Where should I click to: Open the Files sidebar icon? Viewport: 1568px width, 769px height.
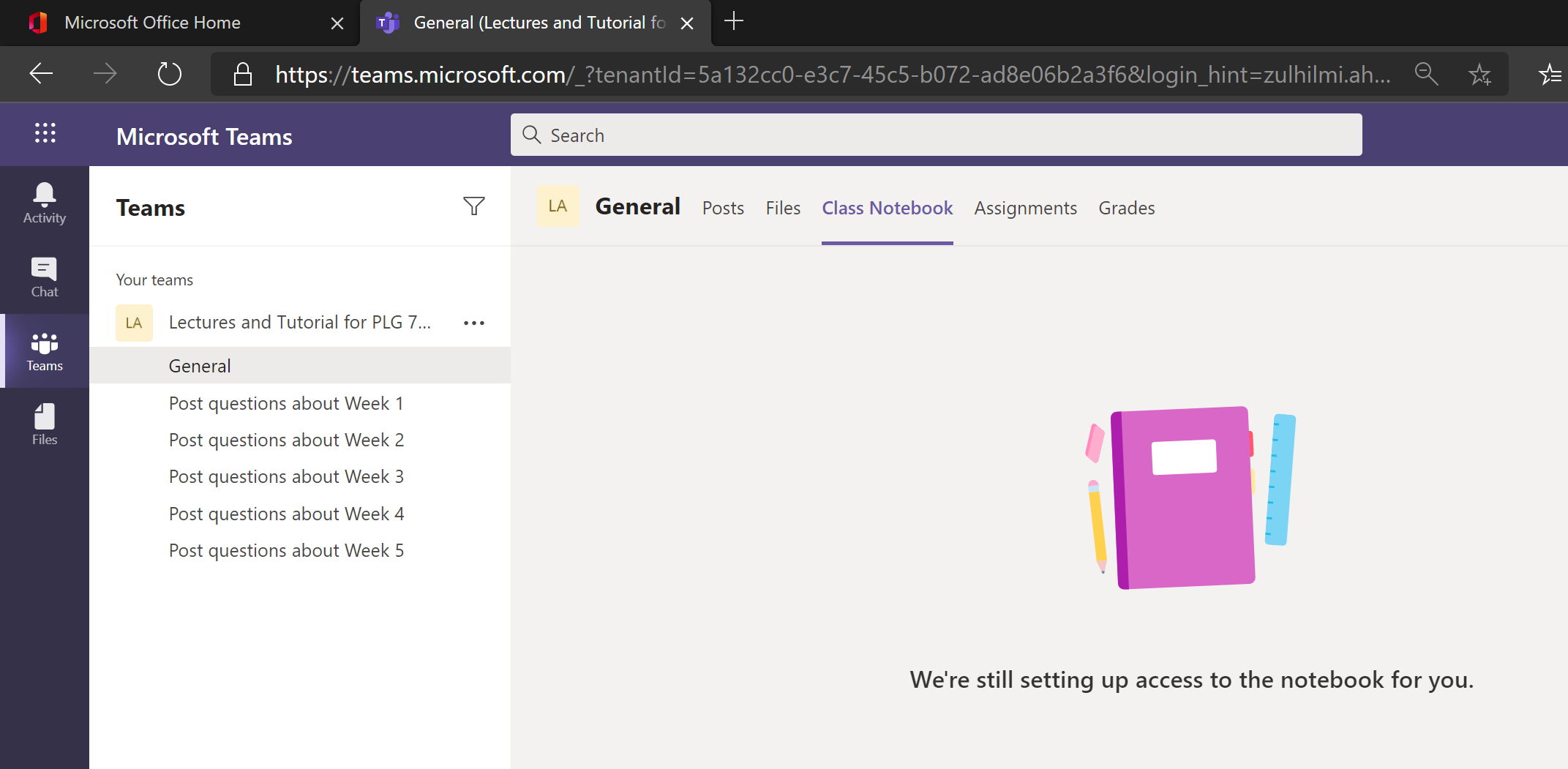[45, 425]
